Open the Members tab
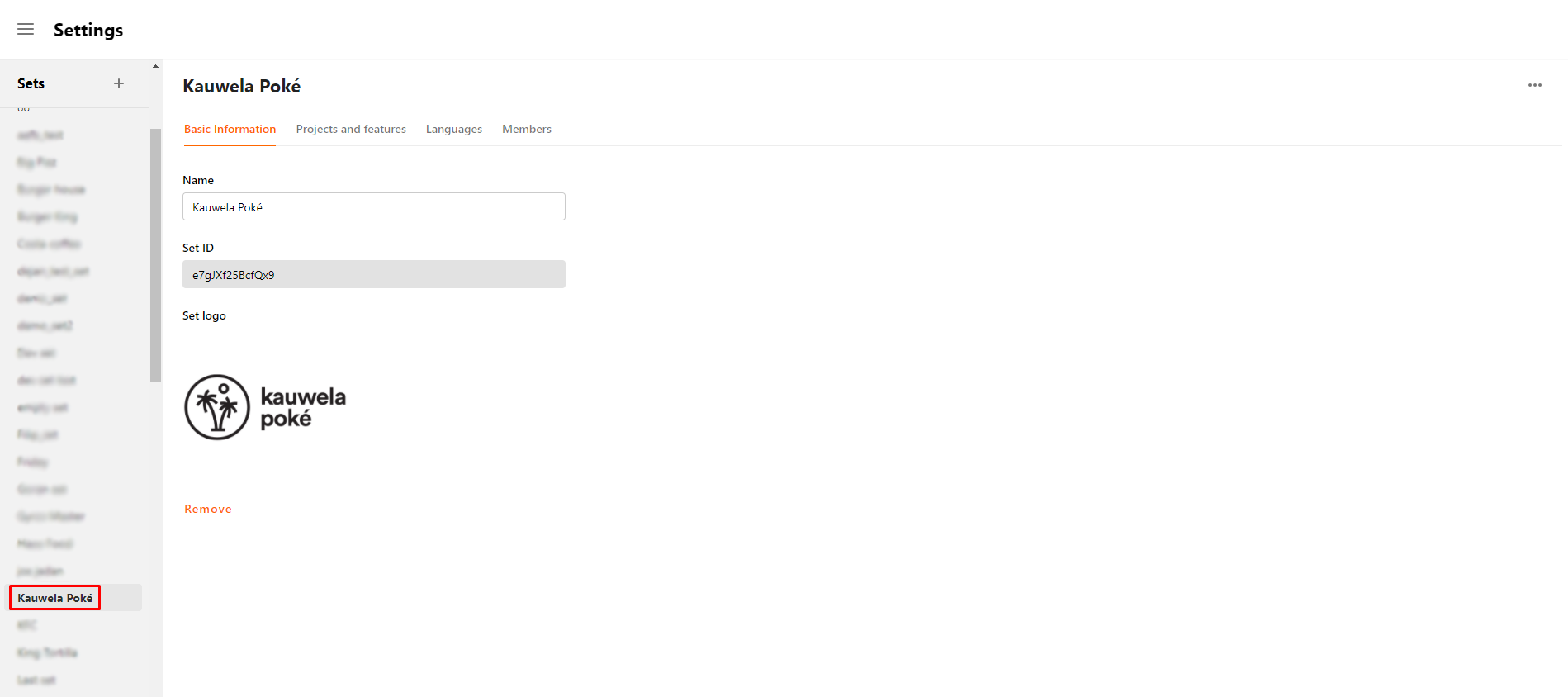The height and width of the screenshot is (697, 1568). (x=527, y=129)
